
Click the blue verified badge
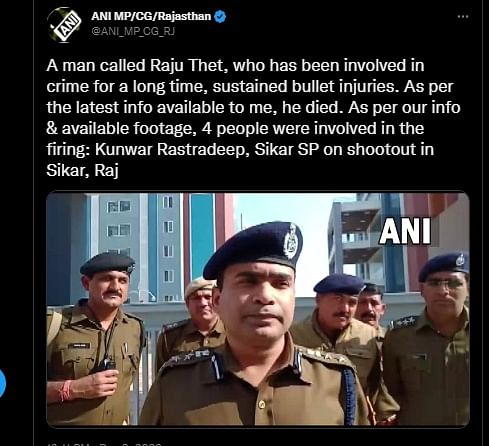pos(220,16)
